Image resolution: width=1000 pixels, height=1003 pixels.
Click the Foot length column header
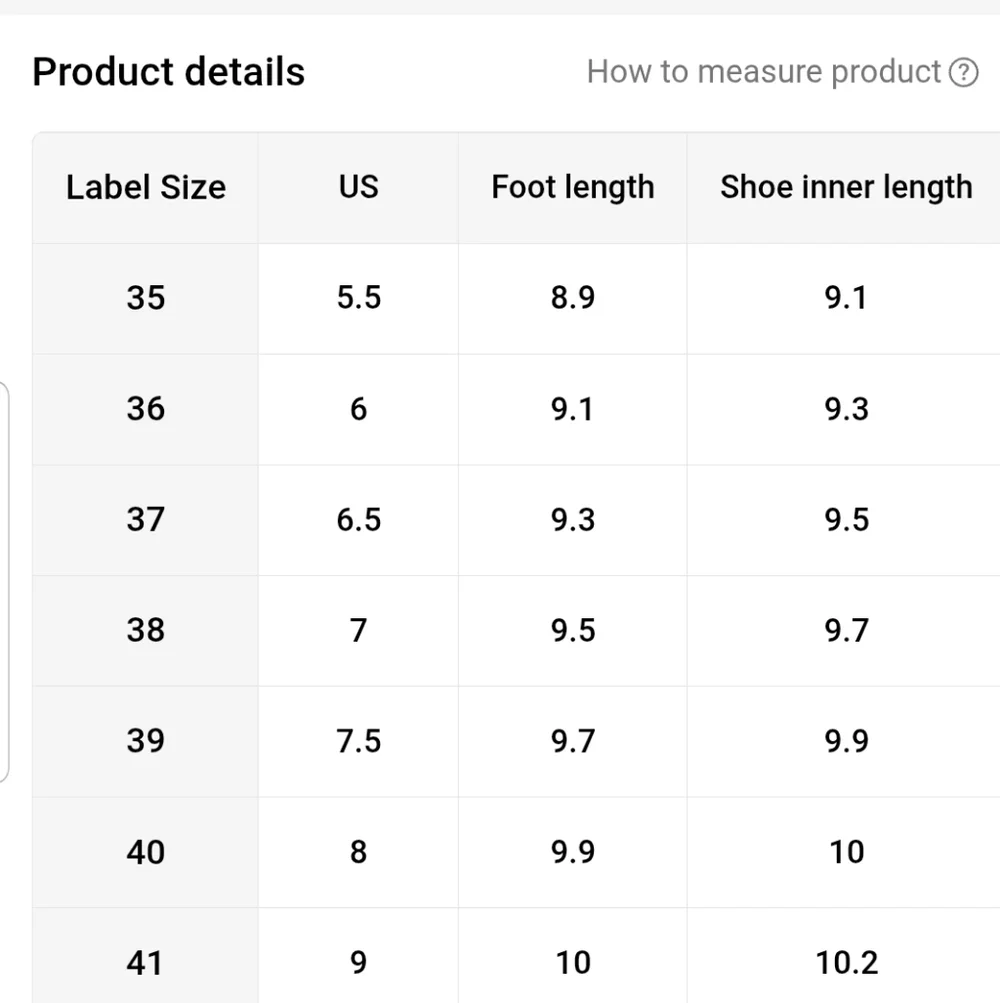[572, 187]
